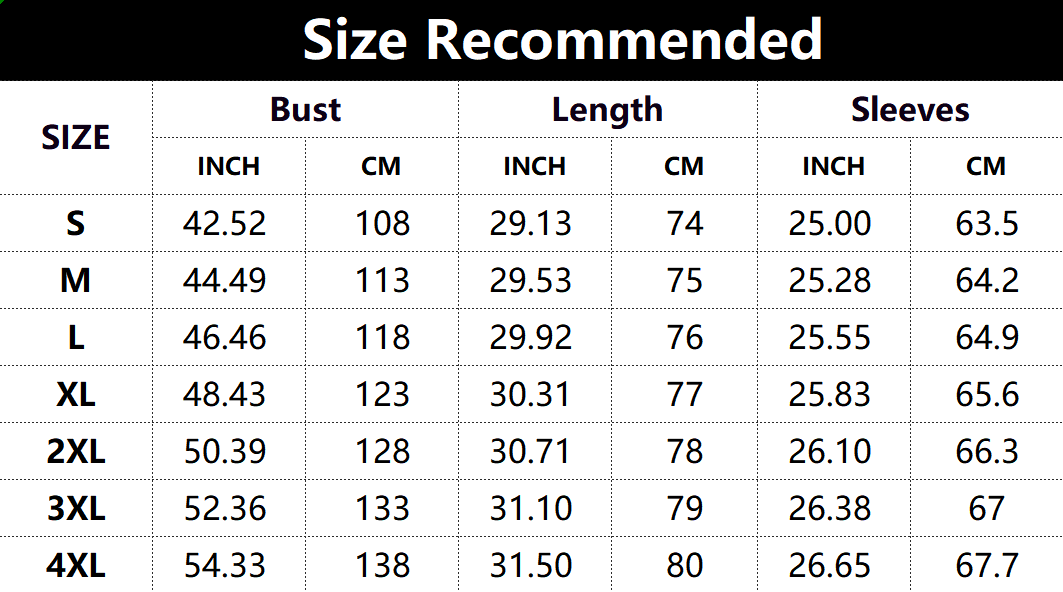
Task: Click the 2XL size row label
Action: click(76, 451)
